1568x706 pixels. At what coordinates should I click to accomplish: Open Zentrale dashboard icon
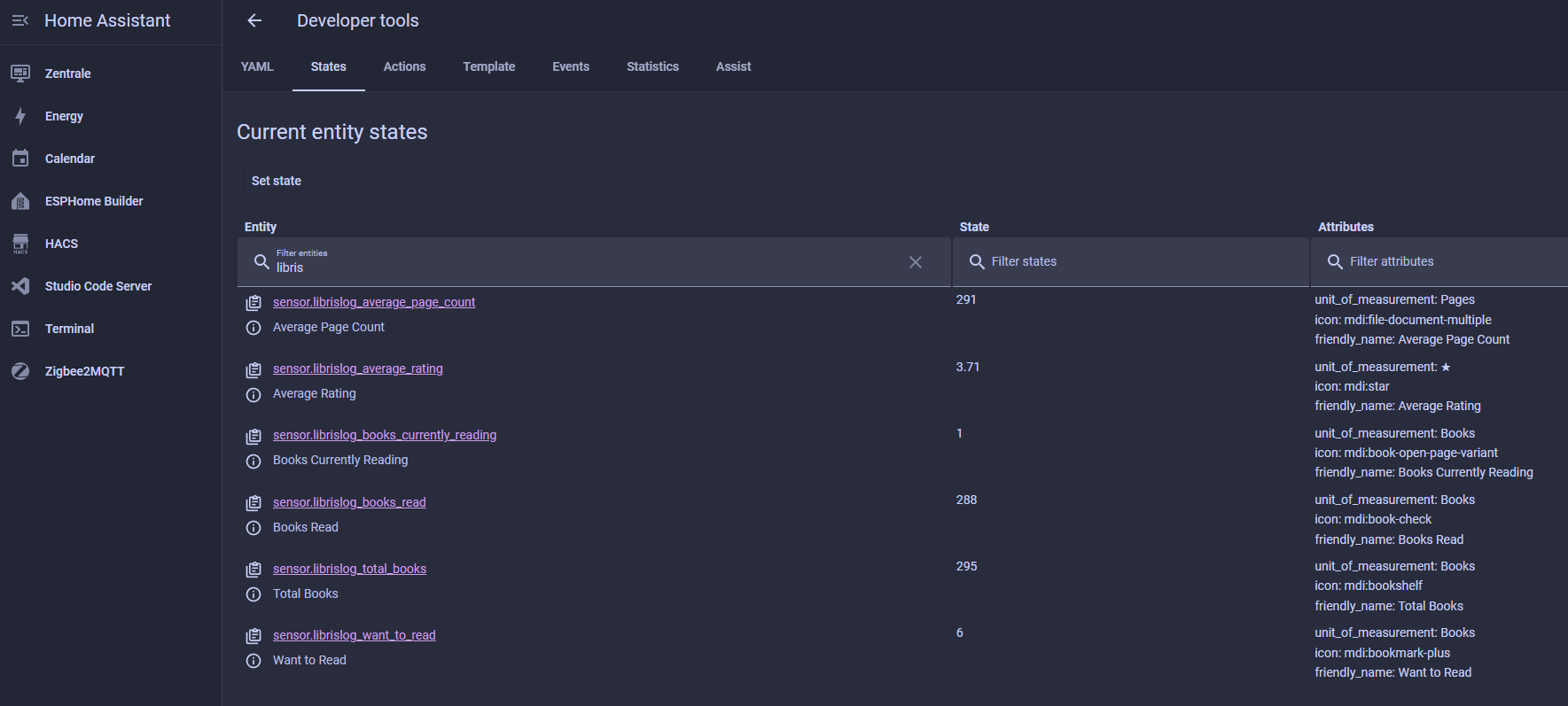coord(20,74)
